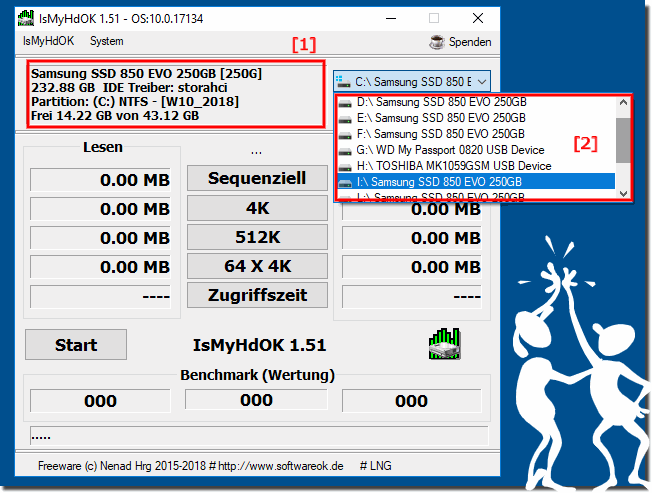Select E:\ Samsung SSD 850 EVO 250GB
The height and width of the screenshot is (493, 652).
(476, 118)
